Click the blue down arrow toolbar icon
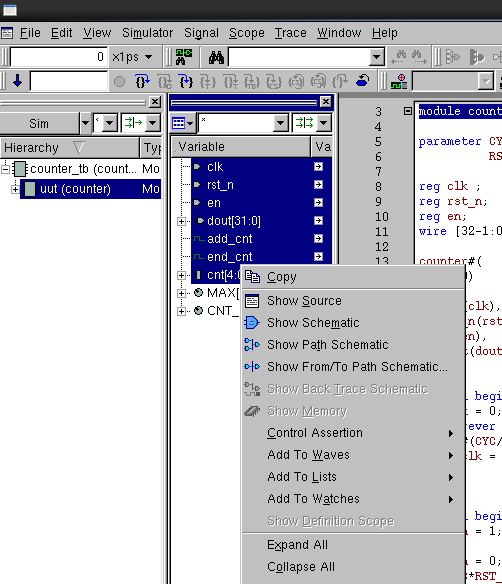This screenshot has height=584, width=502. click(18, 80)
